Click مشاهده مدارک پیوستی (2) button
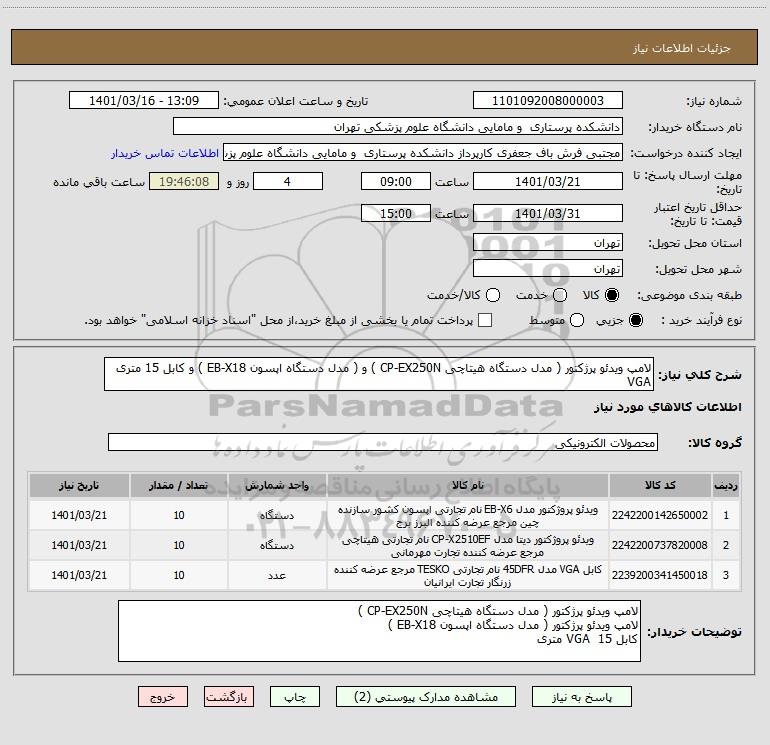 click(426, 697)
